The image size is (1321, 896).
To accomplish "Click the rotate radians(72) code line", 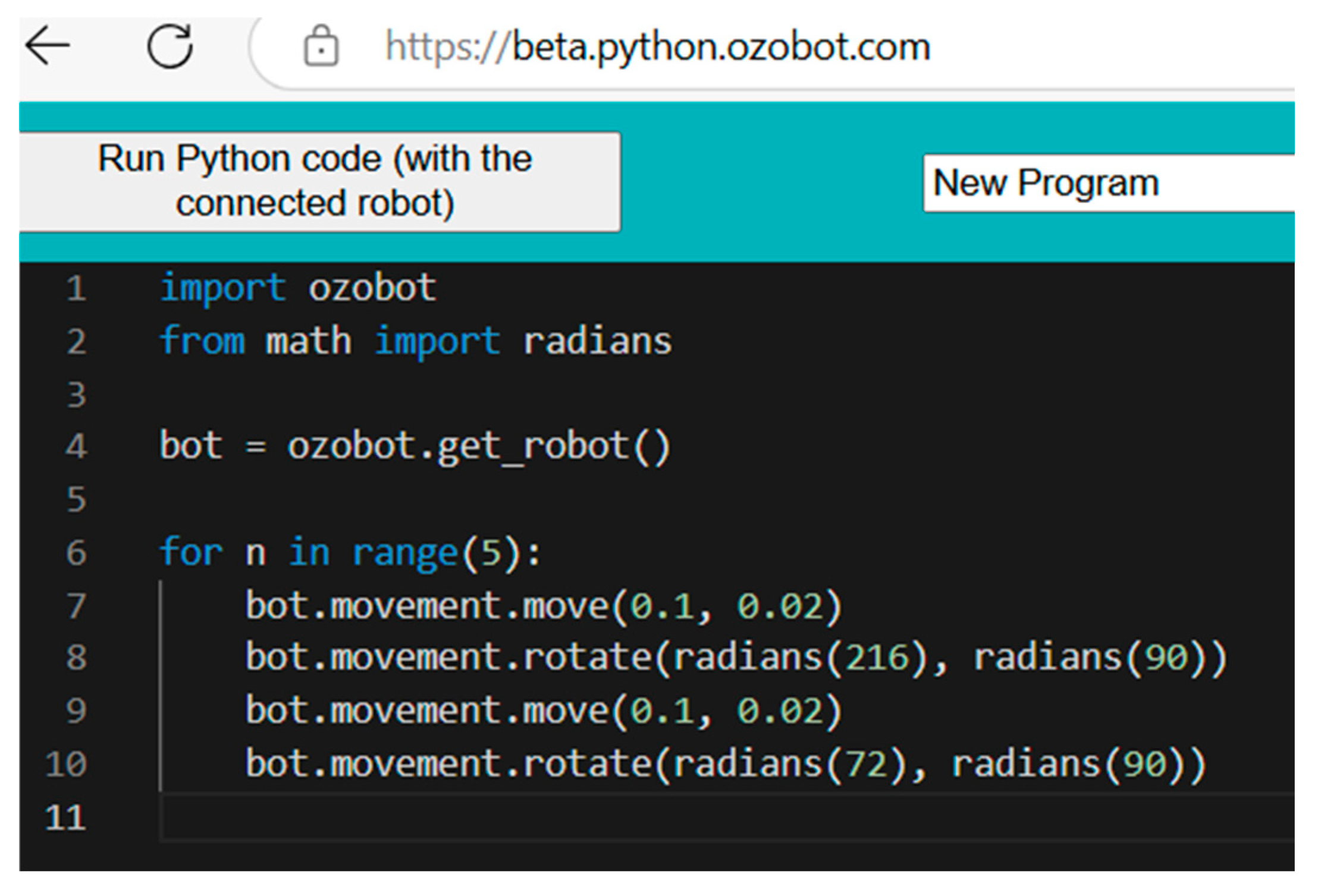I will click(x=724, y=764).
